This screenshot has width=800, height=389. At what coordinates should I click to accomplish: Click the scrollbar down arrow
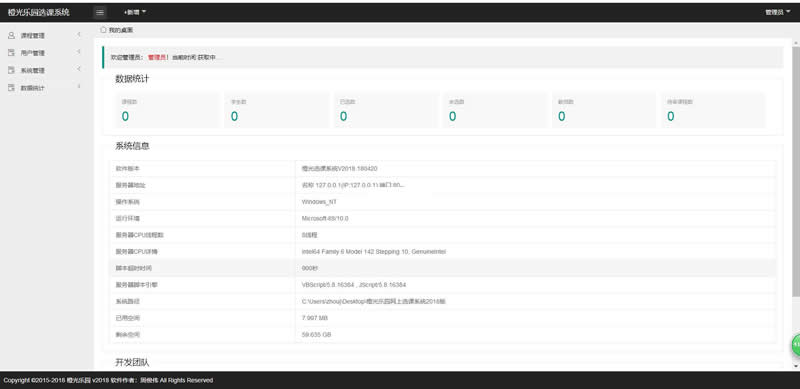point(796,367)
